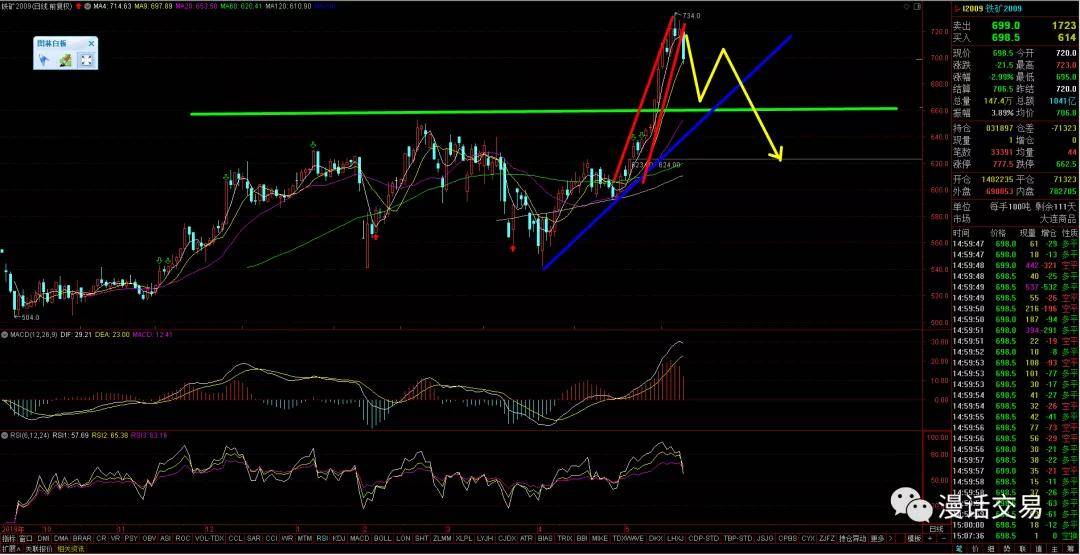The width and height of the screenshot is (1080, 555).
Task: Select the TRIX indicator tab
Action: point(565,538)
